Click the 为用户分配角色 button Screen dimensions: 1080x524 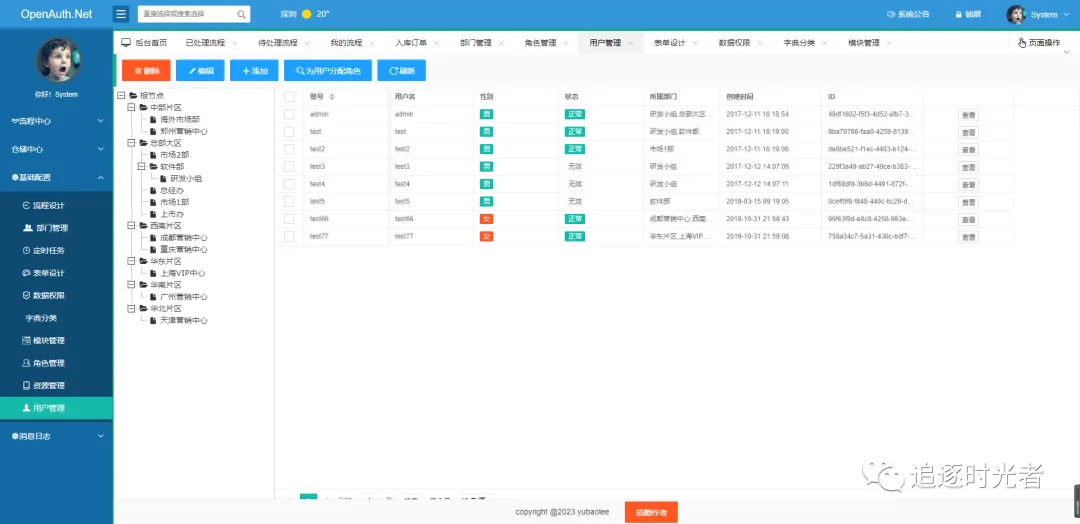(x=328, y=71)
